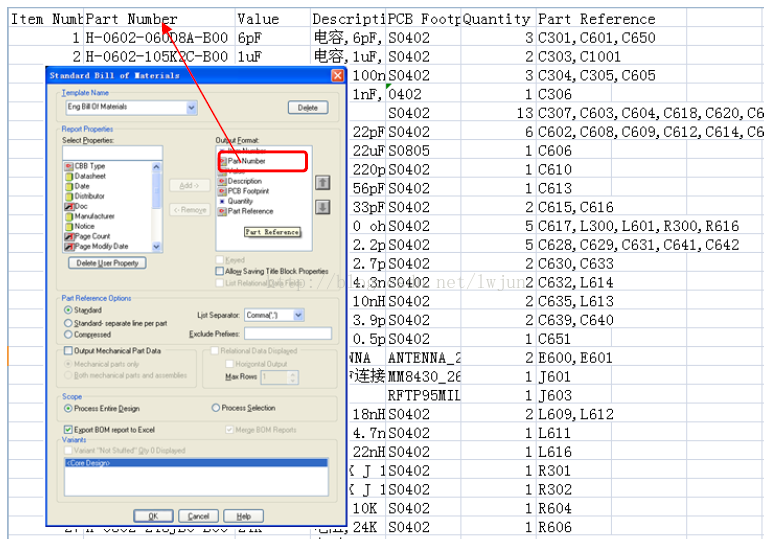Click the Datasheet property icon
Image resolution: width=772 pixels, height=543 pixels.
(69, 176)
